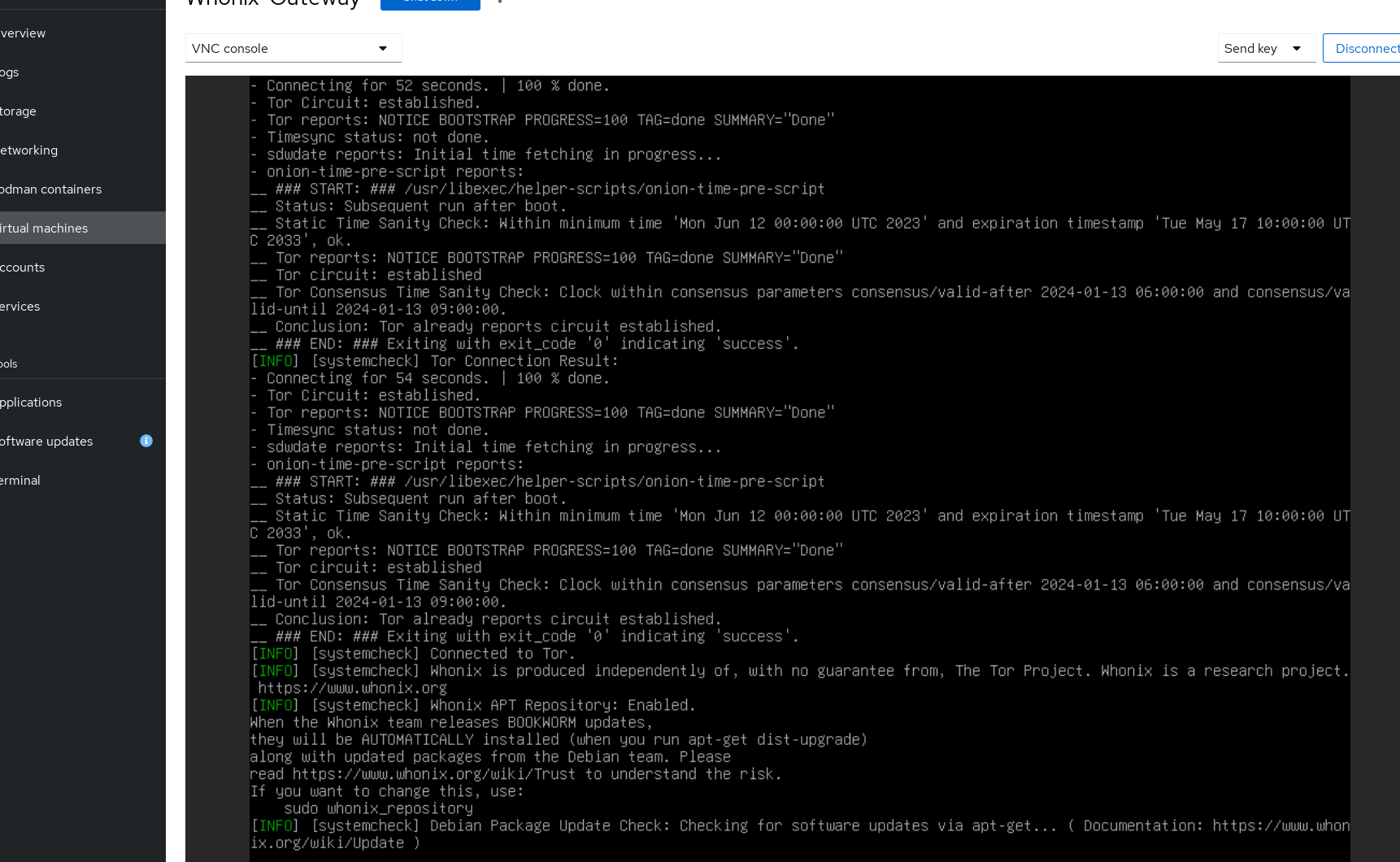The image size is (1400, 862).
Task: Go to Services in the sidebar
Action: pyautogui.click(x=21, y=307)
